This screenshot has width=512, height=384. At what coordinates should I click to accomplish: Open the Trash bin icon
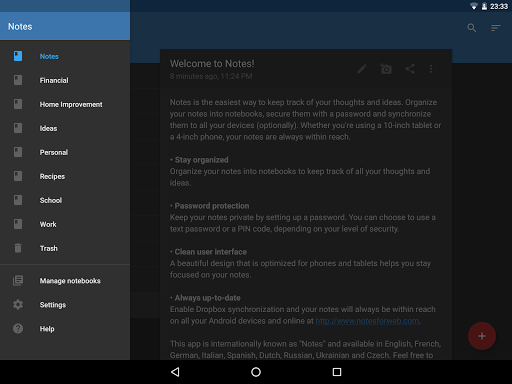point(18,248)
